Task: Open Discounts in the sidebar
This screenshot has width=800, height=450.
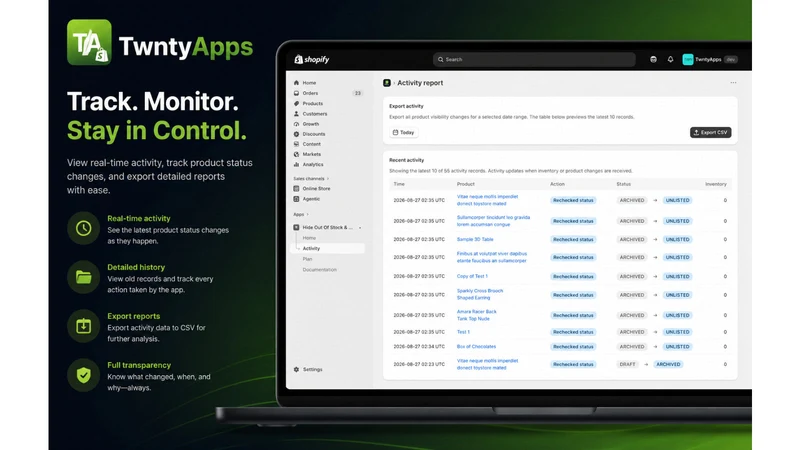Action: [313, 134]
